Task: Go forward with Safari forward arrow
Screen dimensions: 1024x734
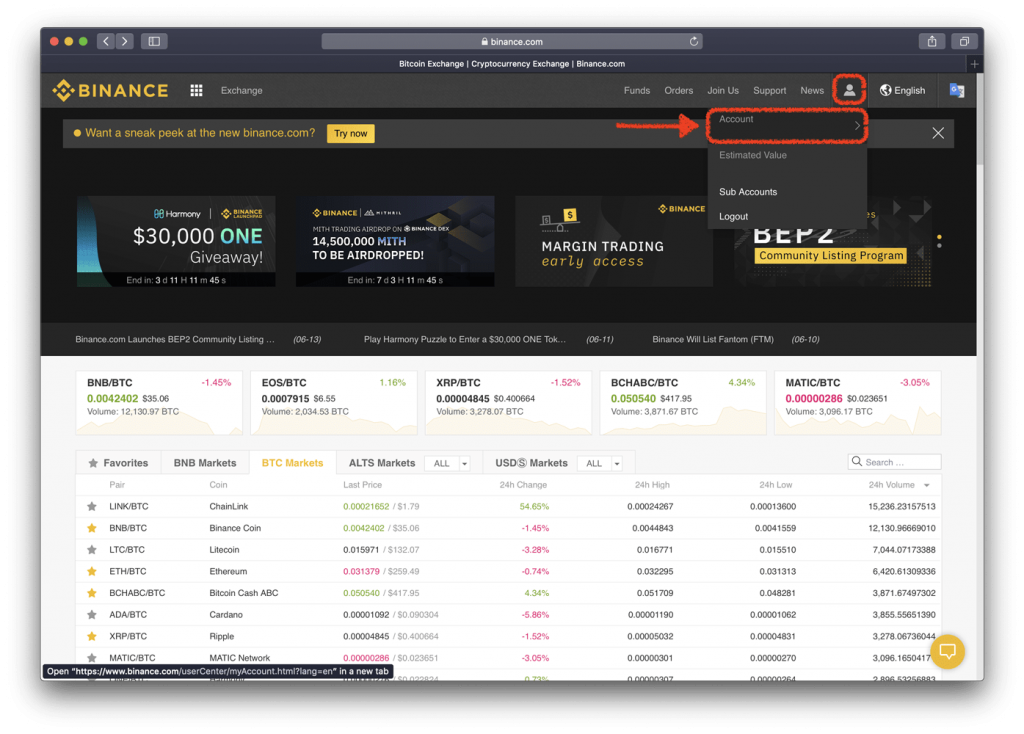Action: pyautogui.click(x=125, y=41)
